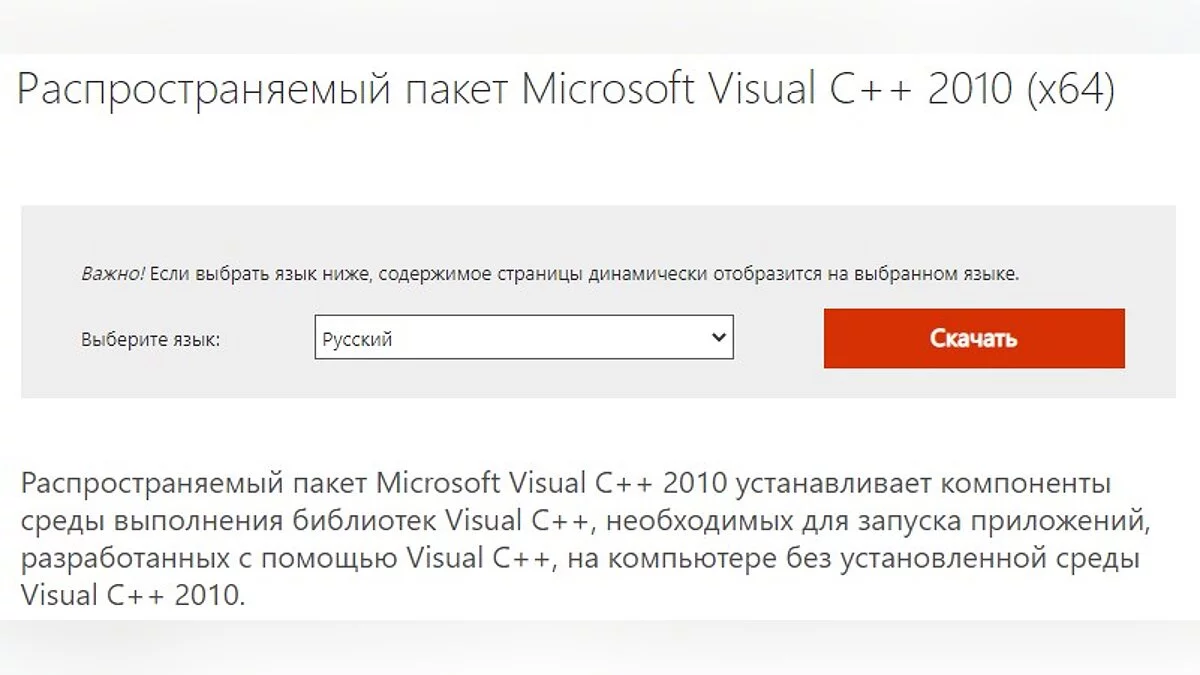Click the final line "Visual C++ 2010."
Image resolution: width=1200 pixels, height=675 pixels.
click(130, 595)
